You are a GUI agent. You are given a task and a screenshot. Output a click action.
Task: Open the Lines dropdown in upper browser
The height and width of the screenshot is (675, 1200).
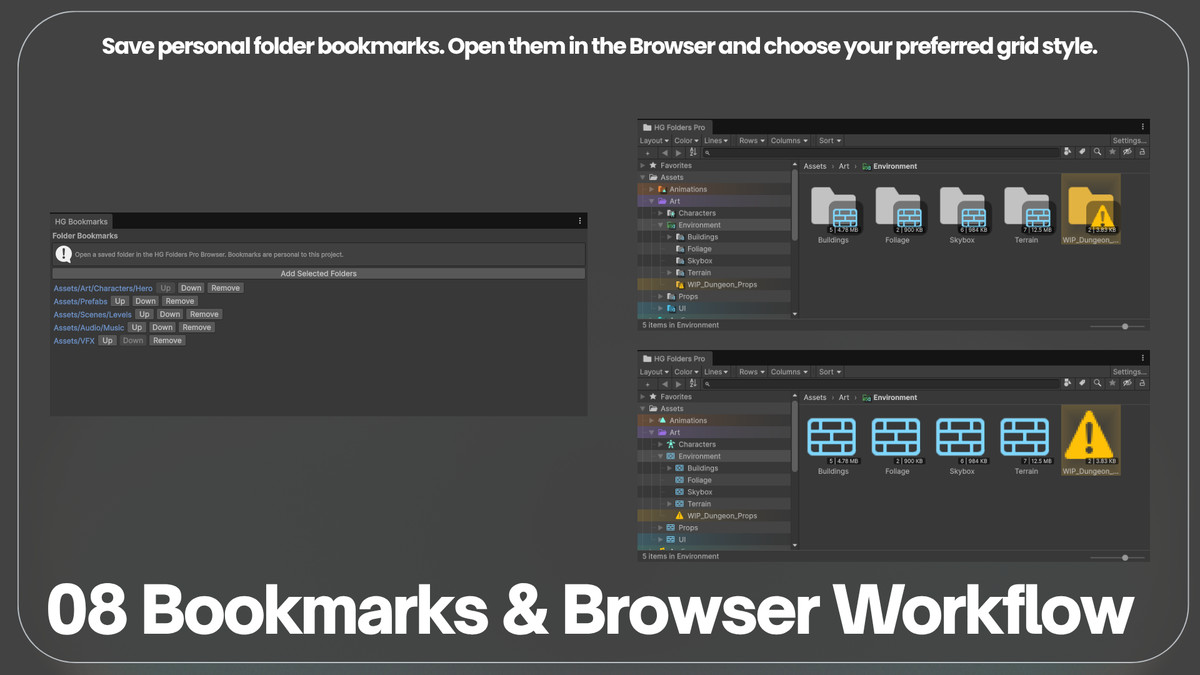[716, 141]
